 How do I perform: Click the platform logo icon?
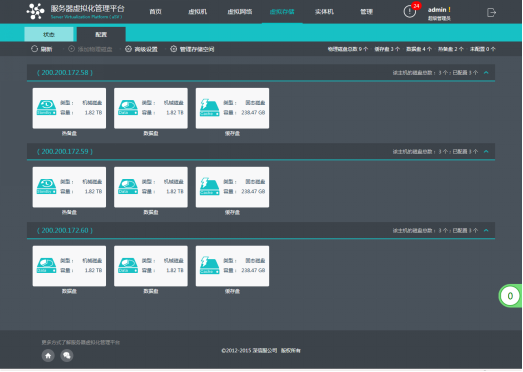pyautogui.click(x=35, y=11)
